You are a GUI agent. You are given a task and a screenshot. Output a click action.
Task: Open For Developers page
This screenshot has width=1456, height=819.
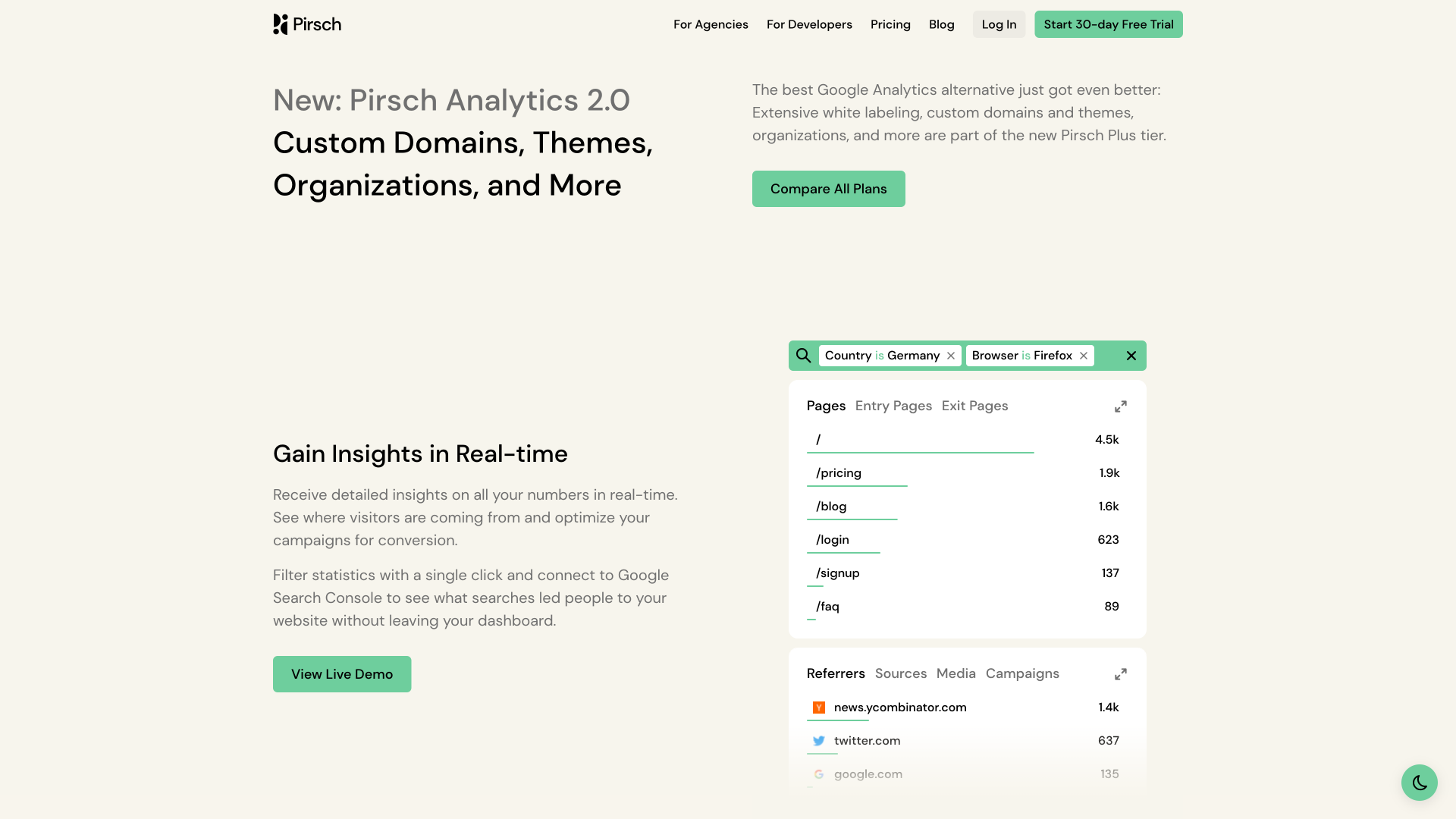tap(809, 24)
